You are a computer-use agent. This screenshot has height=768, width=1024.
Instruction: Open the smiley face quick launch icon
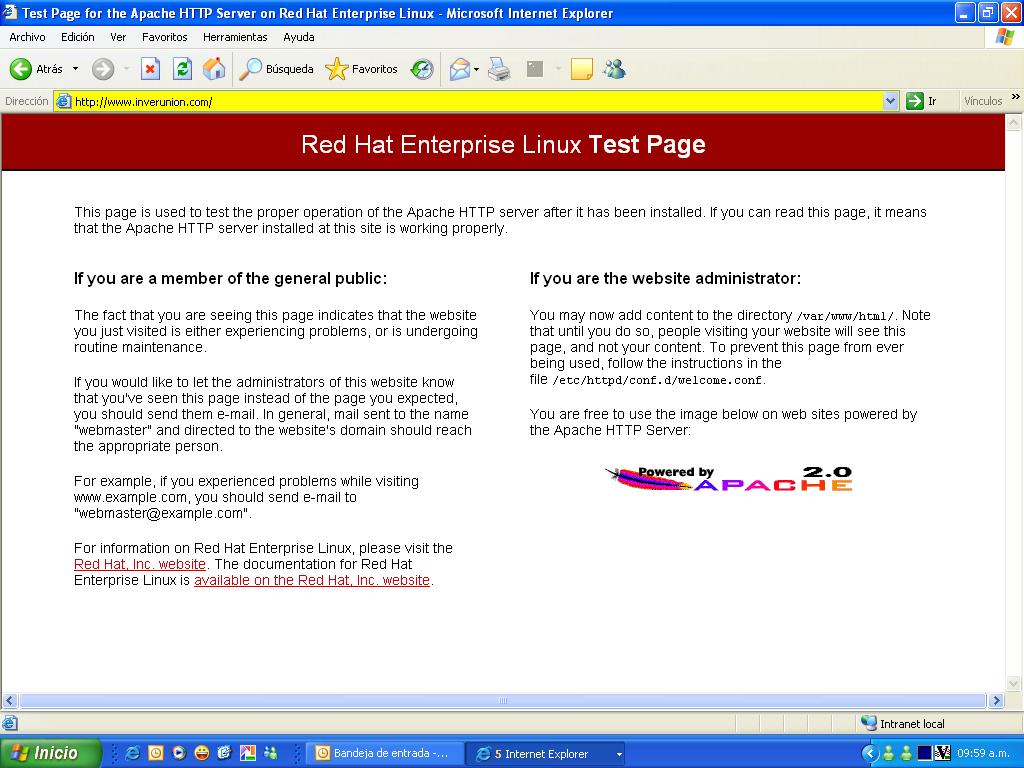click(201, 753)
